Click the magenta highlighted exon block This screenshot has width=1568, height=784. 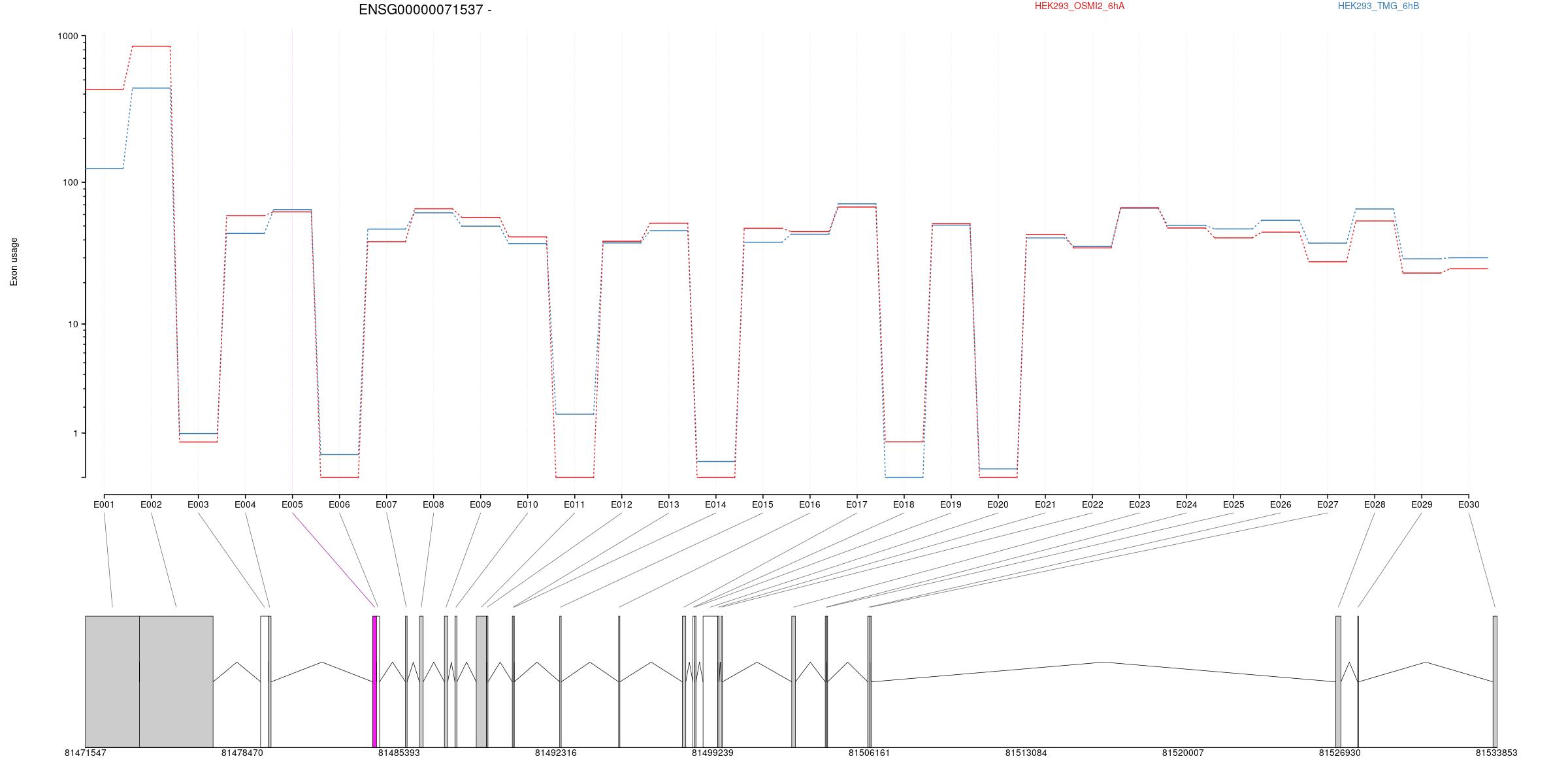[x=374, y=681]
